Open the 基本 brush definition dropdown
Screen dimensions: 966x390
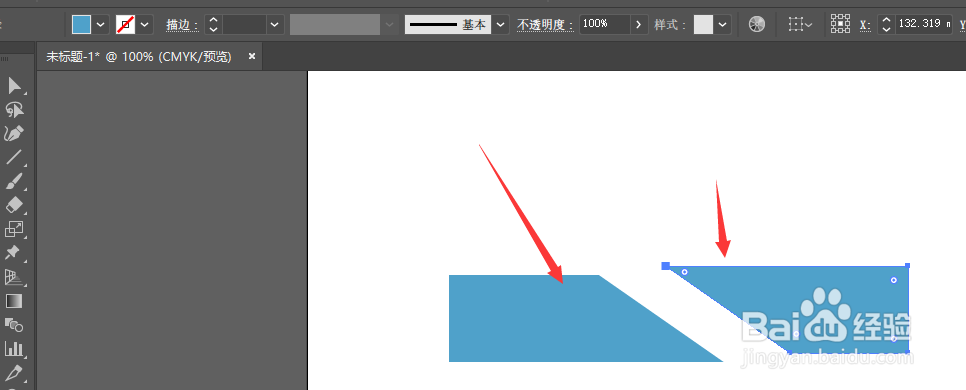coord(500,25)
